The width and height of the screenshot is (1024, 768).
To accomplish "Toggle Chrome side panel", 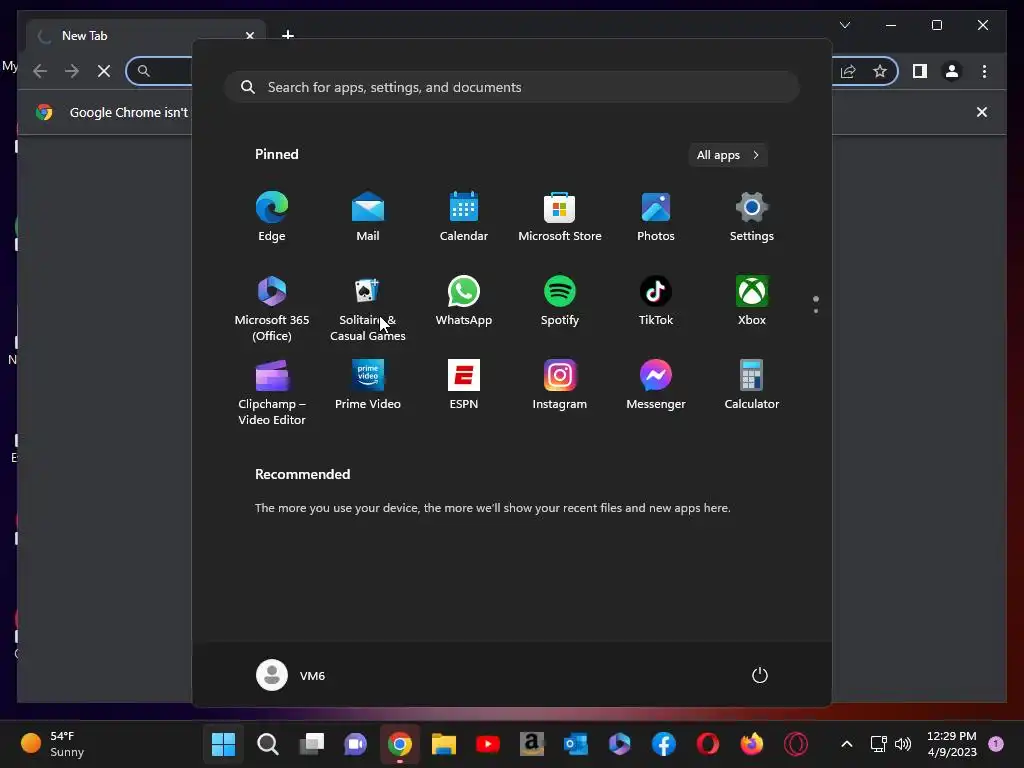I will tap(920, 71).
